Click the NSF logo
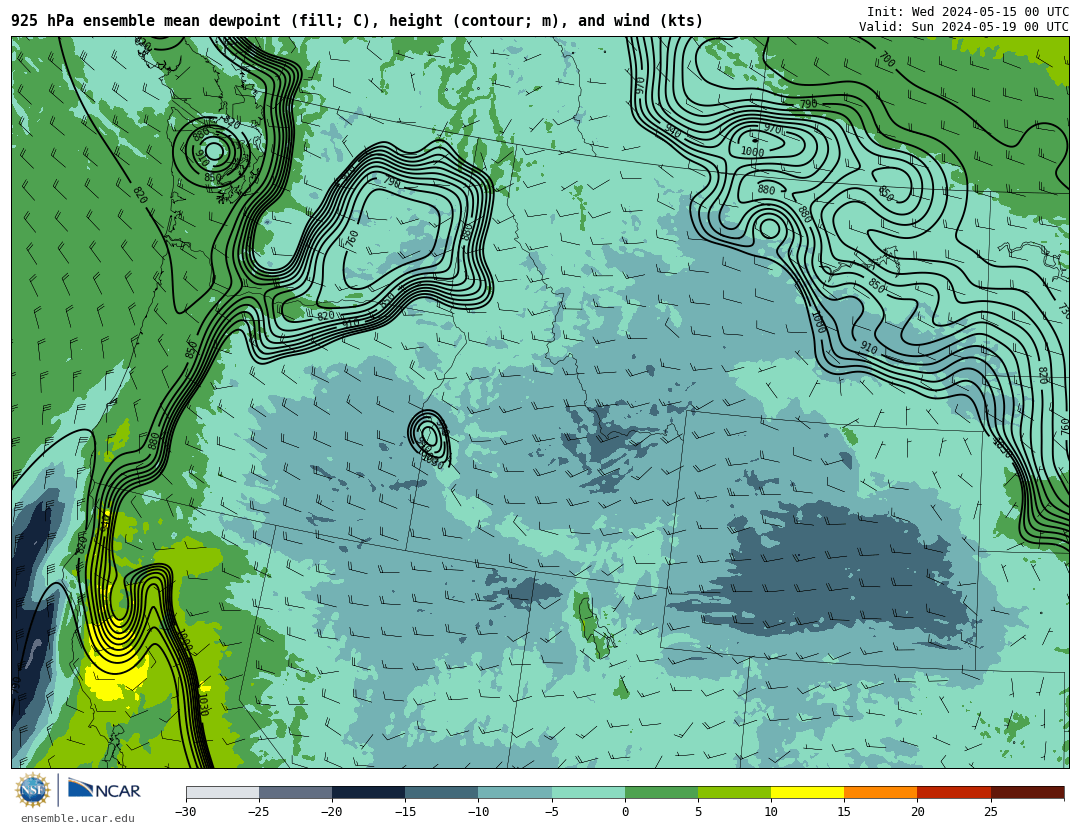Viewport: 1080px width, 831px height. pos(33,790)
